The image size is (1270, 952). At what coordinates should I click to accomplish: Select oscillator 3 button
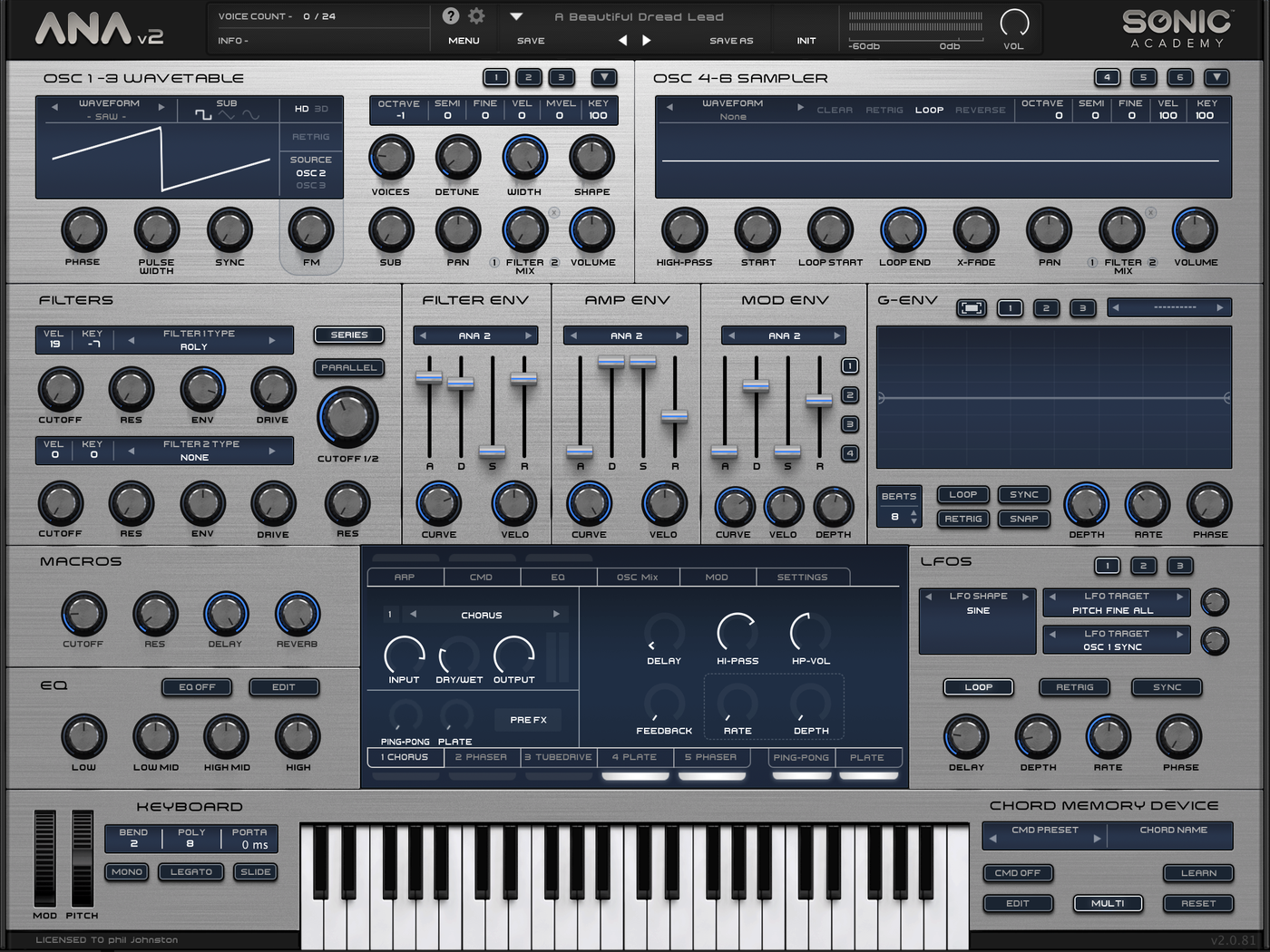click(561, 77)
